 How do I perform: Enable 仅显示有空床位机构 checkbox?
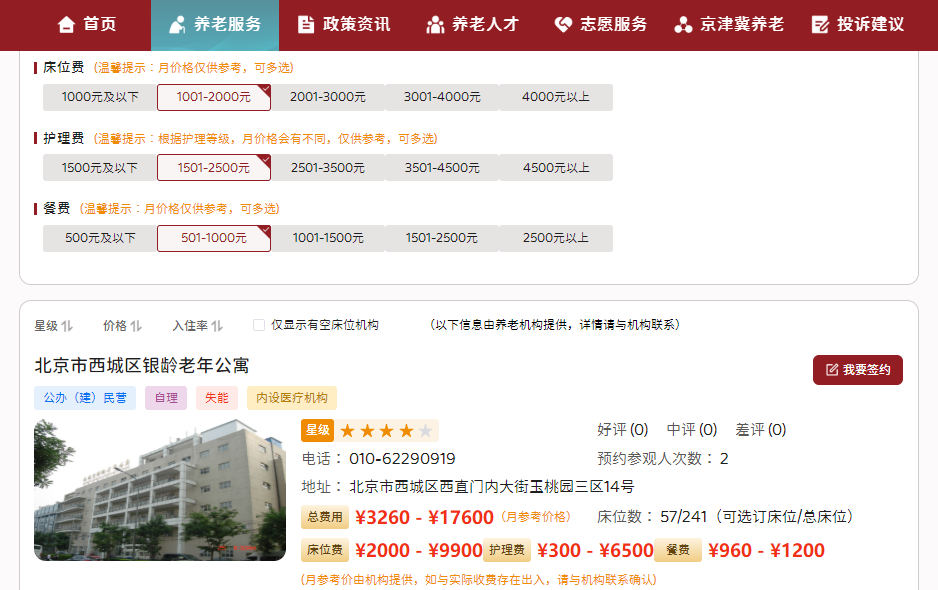click(259, 325)
